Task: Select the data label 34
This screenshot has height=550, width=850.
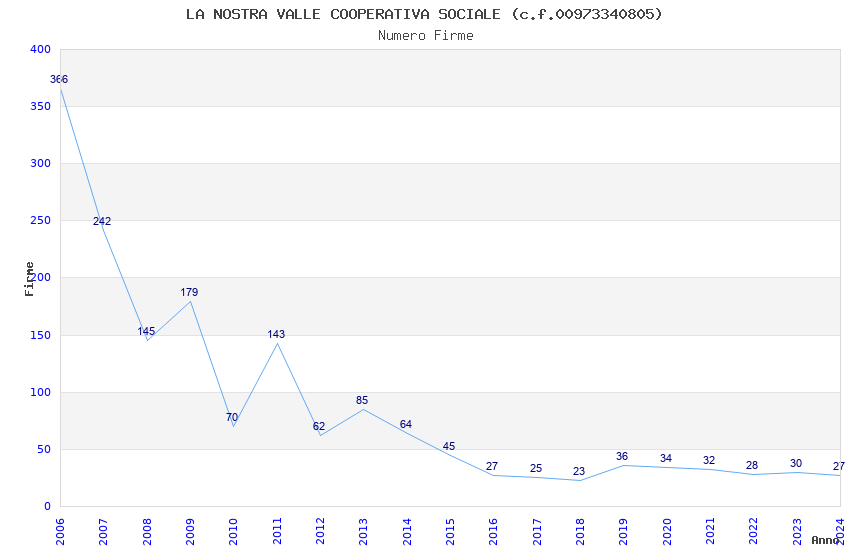Action: click(x=666, y=458)
